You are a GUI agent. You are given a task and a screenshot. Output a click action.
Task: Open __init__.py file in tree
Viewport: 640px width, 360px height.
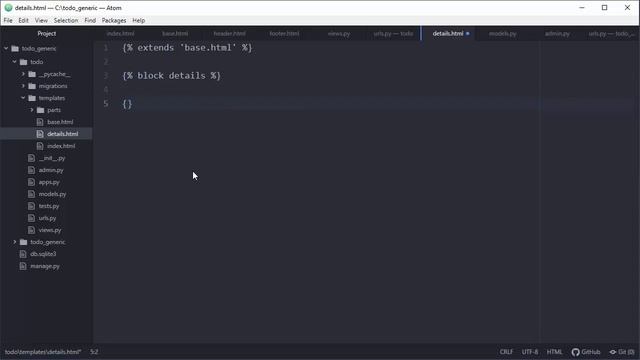[52, 158]
